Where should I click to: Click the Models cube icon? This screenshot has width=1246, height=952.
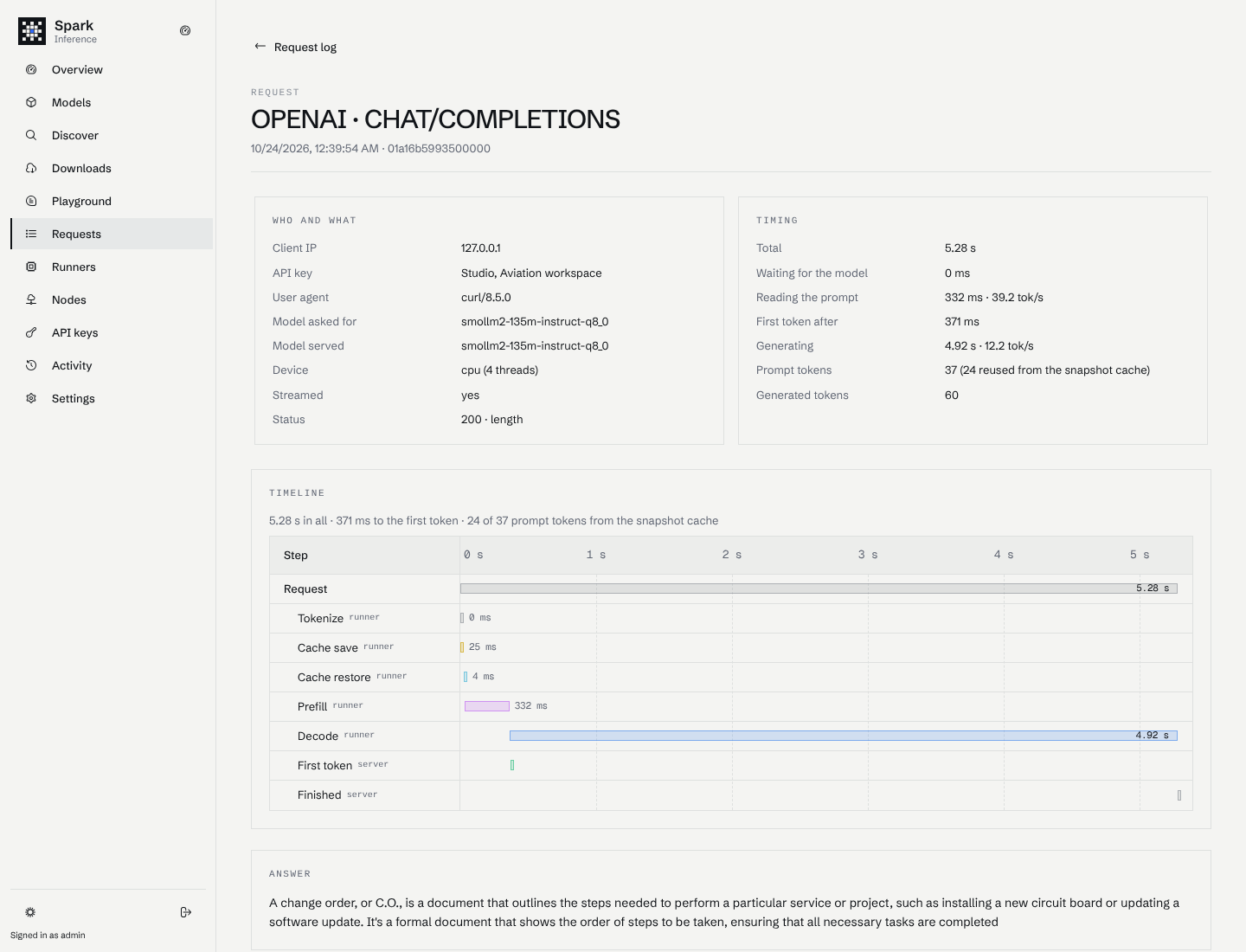point(31,102)
